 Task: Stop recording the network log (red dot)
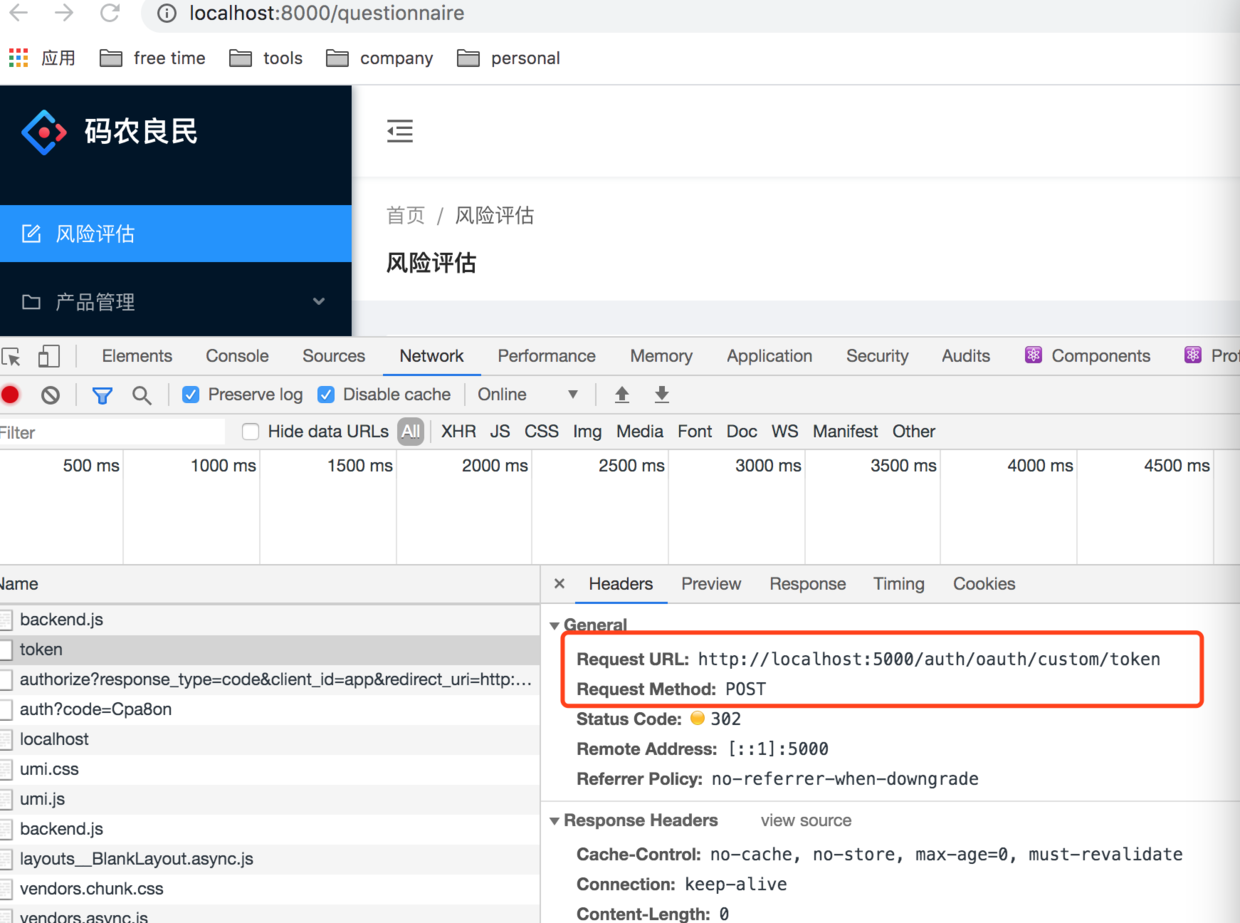coord(11,395)
